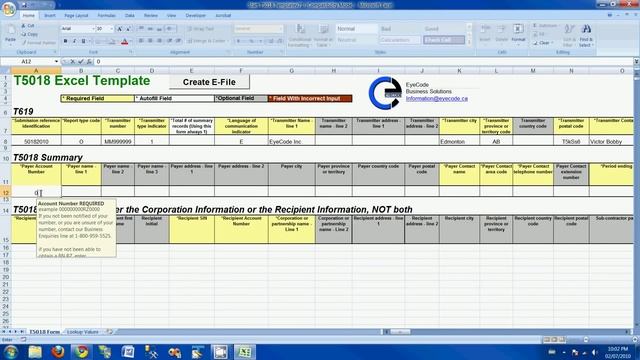
Task: Activate the Format Painter
Action: tap(39, 42)
